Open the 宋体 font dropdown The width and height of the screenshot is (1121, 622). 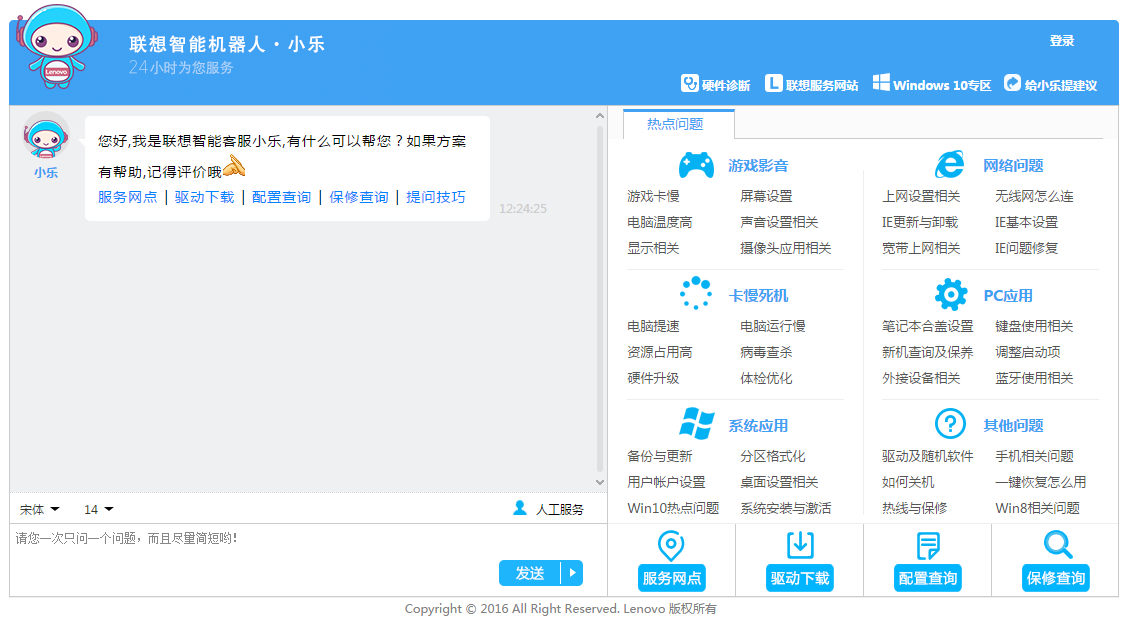pyautogui.click(x=39, y=510)
